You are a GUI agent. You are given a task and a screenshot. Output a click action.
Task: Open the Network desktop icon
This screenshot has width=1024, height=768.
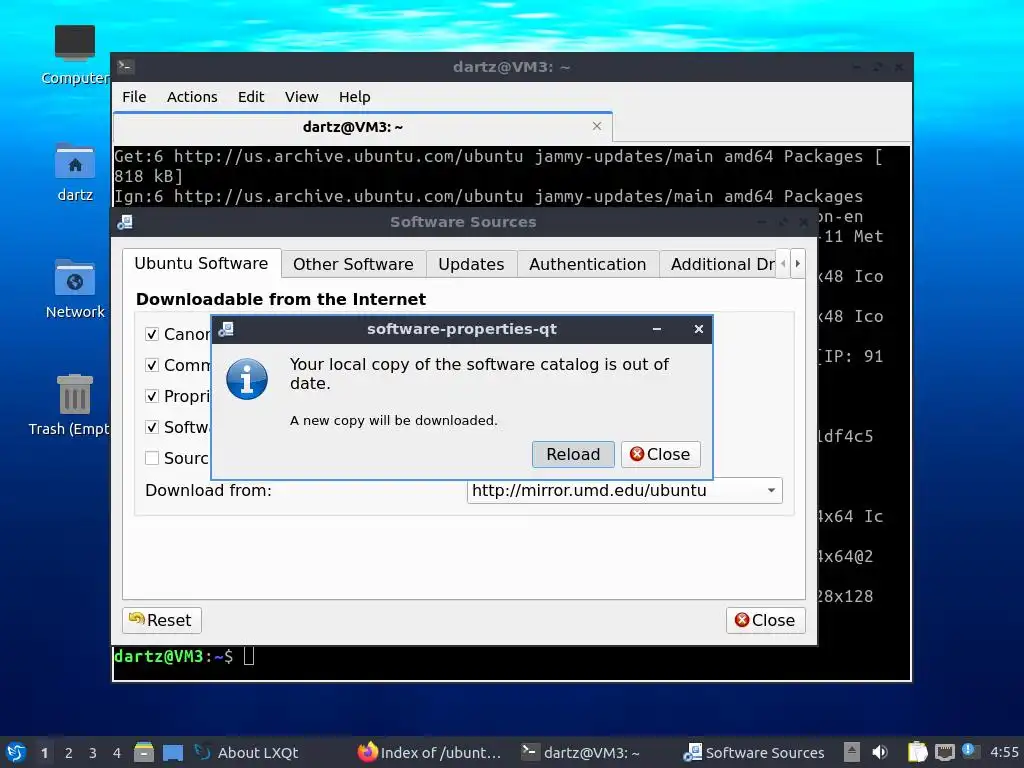coord(74,289)
